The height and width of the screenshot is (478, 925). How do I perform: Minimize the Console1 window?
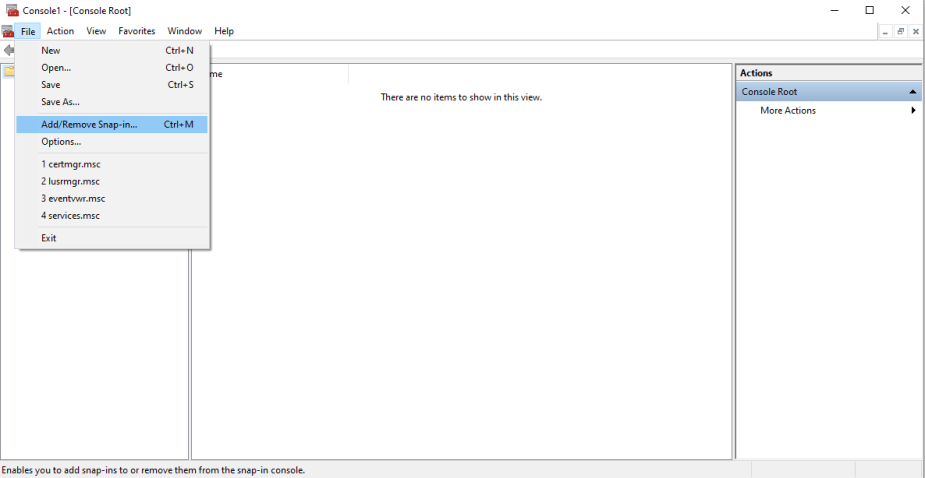click(834, 11)
